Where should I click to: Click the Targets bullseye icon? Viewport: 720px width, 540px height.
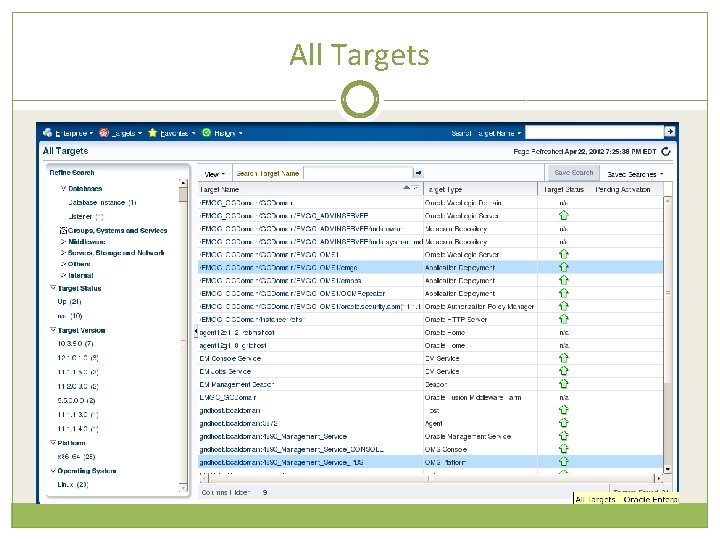[105, 133]
